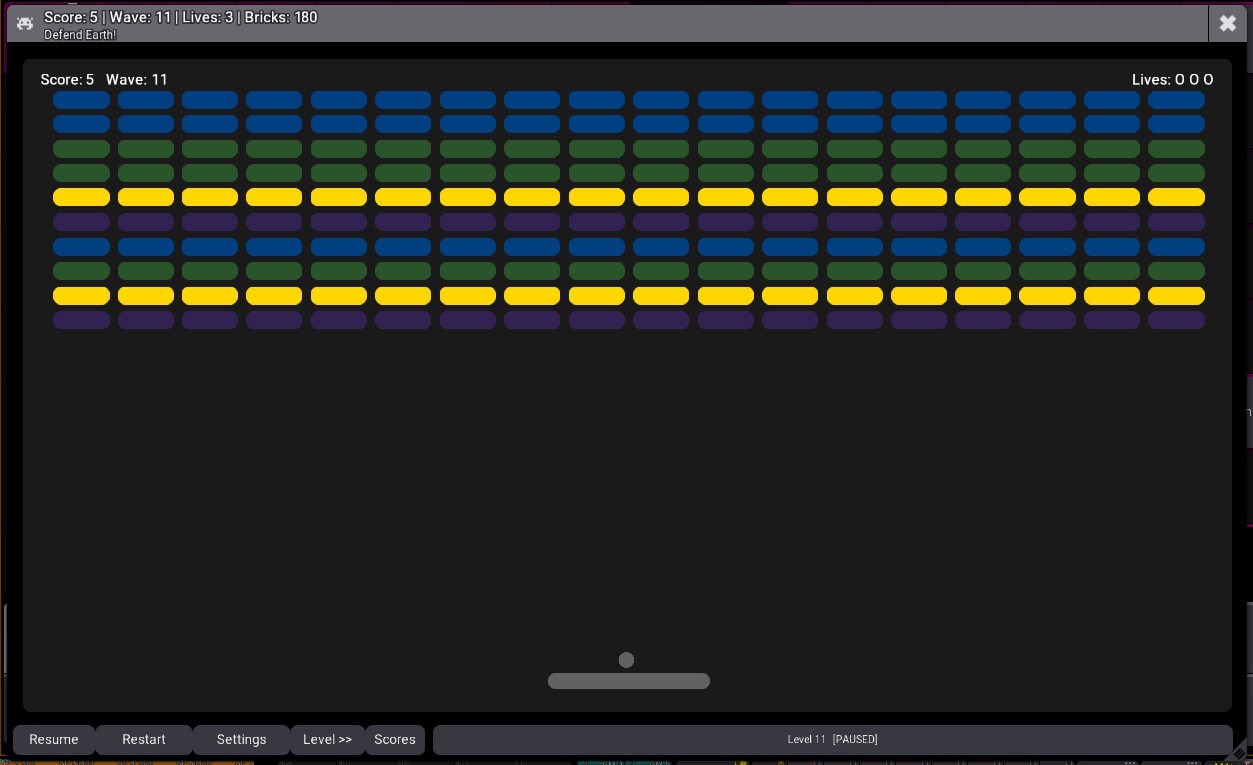Click the gray ball above the paddle
This screenshot has height=765, width=1253.
tap(626, 660)
